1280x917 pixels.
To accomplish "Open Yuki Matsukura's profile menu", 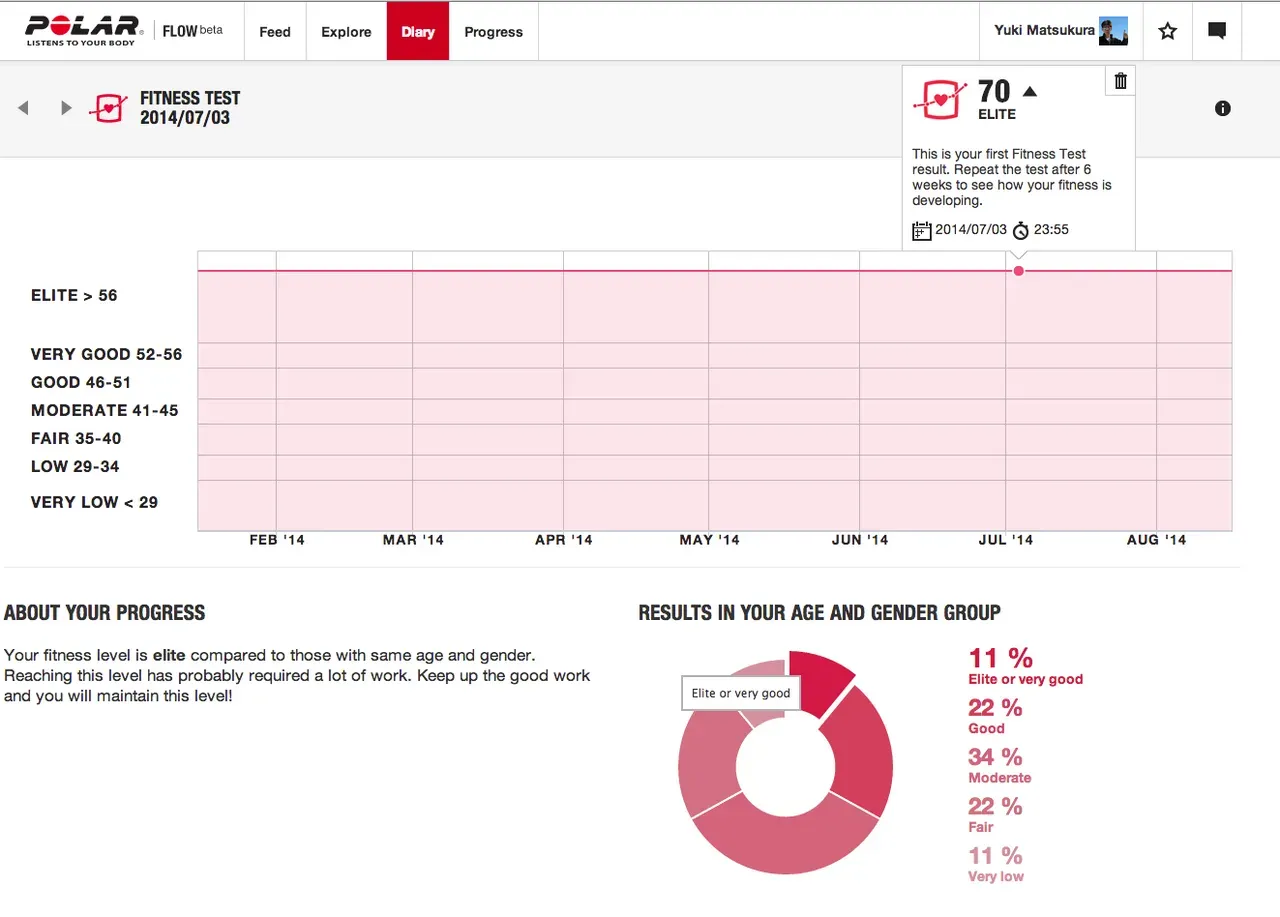I will pyautogui.click(x=1060, y=30).
